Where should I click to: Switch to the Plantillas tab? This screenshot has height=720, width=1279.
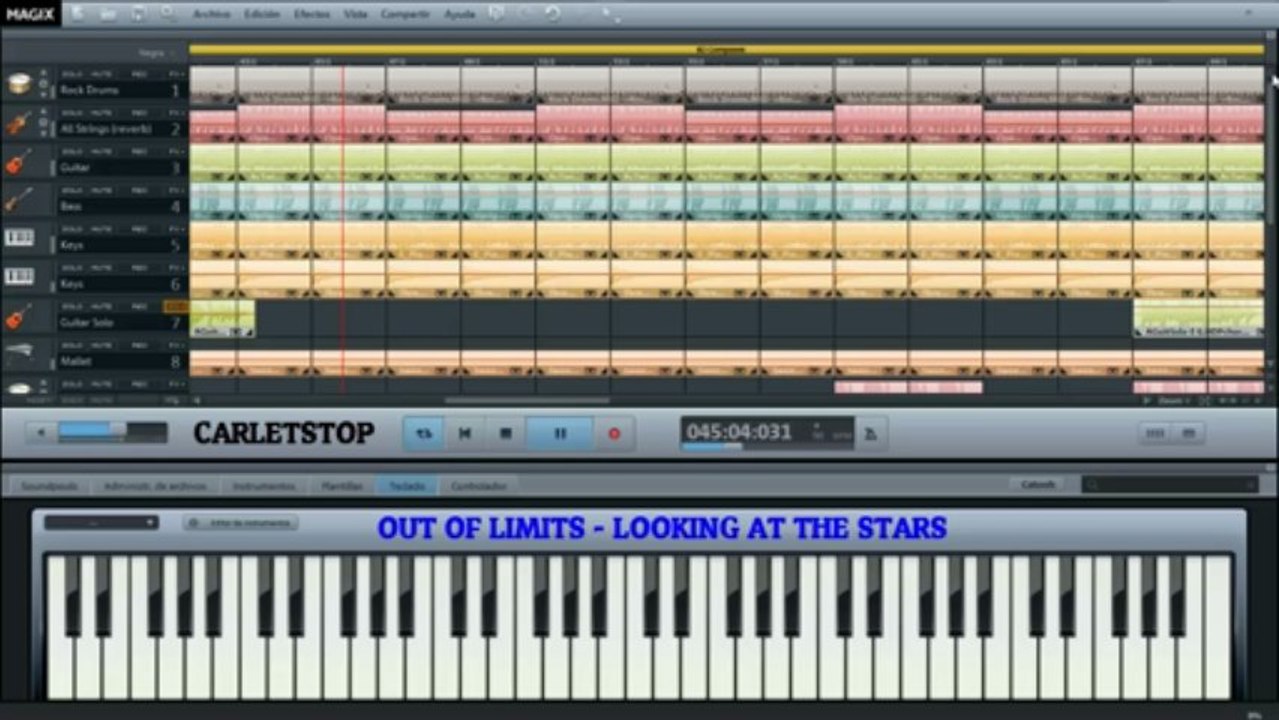click(x=341, y=486)
